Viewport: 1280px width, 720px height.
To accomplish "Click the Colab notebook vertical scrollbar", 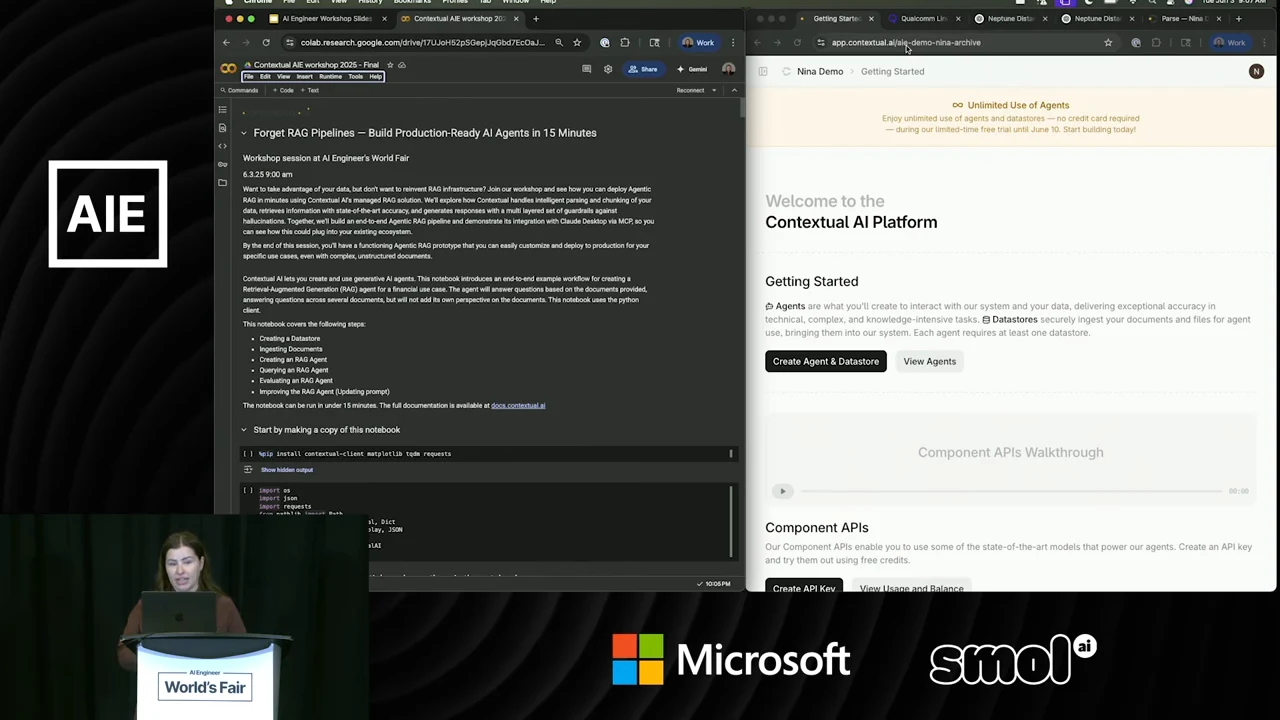I will tap(741, 110).
